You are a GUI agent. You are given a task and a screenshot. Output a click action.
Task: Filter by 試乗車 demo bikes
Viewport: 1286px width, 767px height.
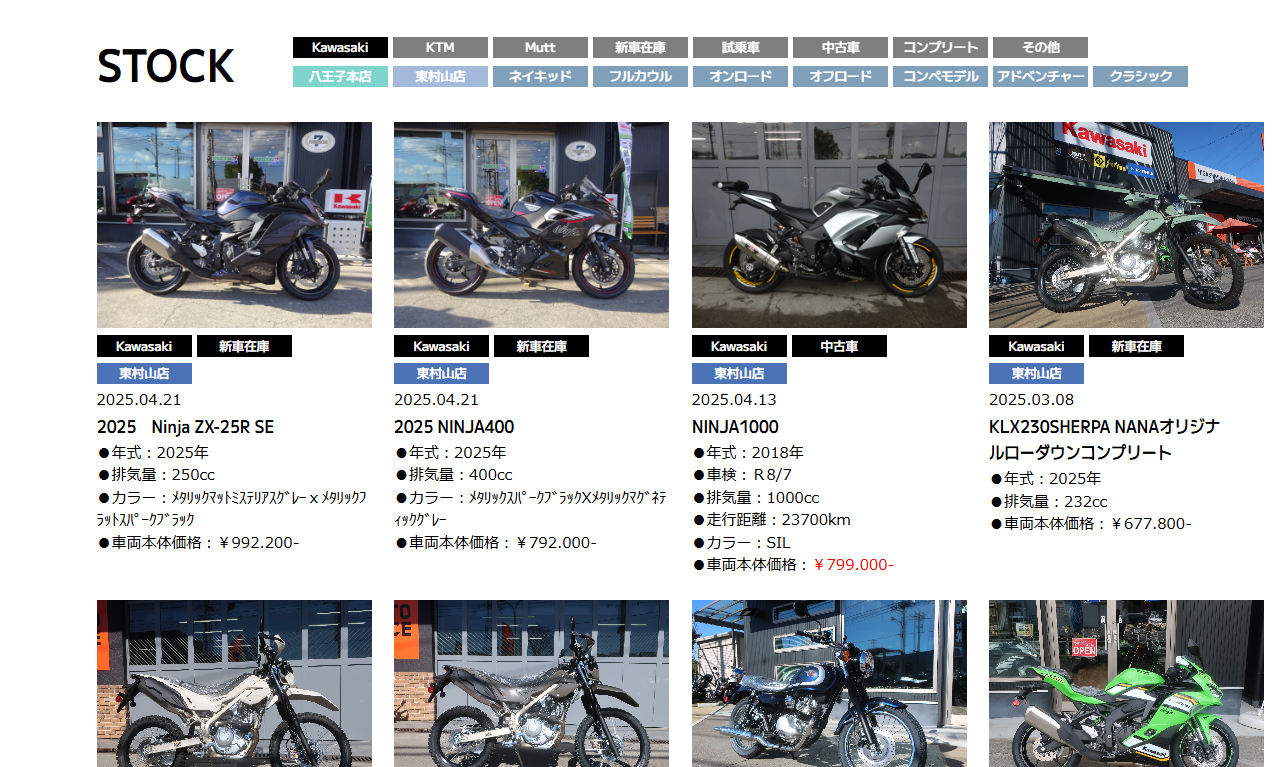(x=740, y=48)
